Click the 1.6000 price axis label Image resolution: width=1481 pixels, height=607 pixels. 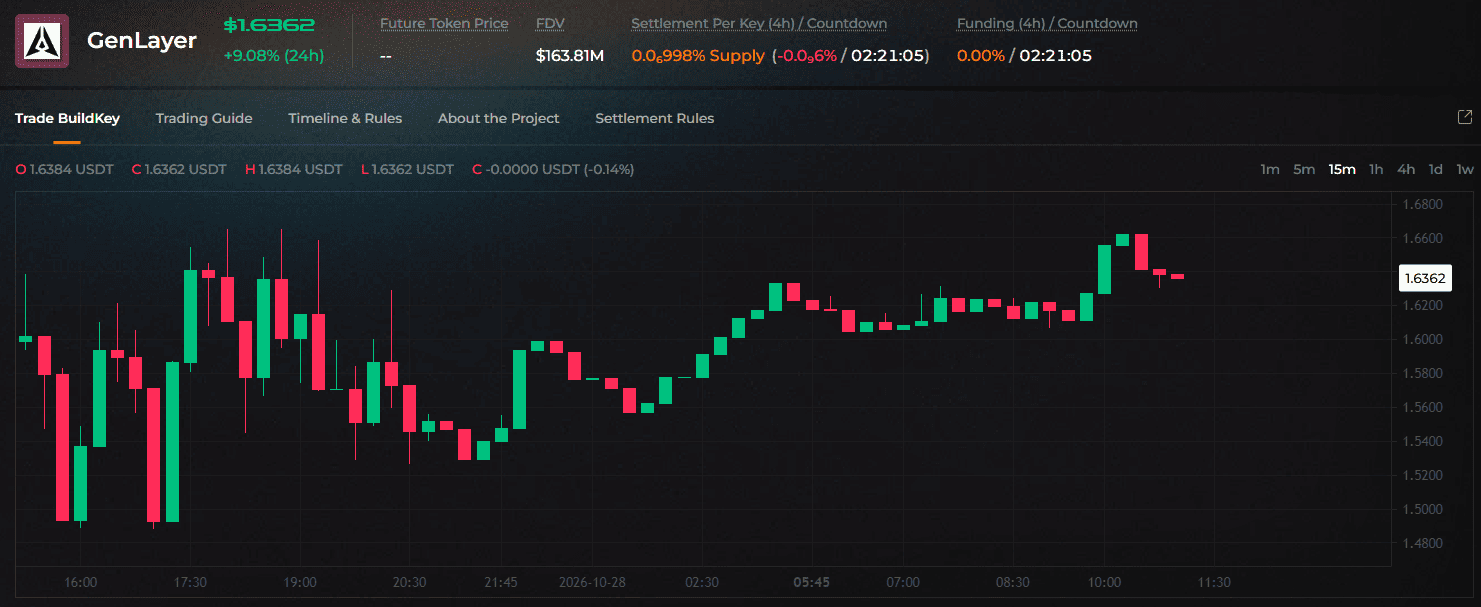pyautogui.click(x=1423, y=339)
